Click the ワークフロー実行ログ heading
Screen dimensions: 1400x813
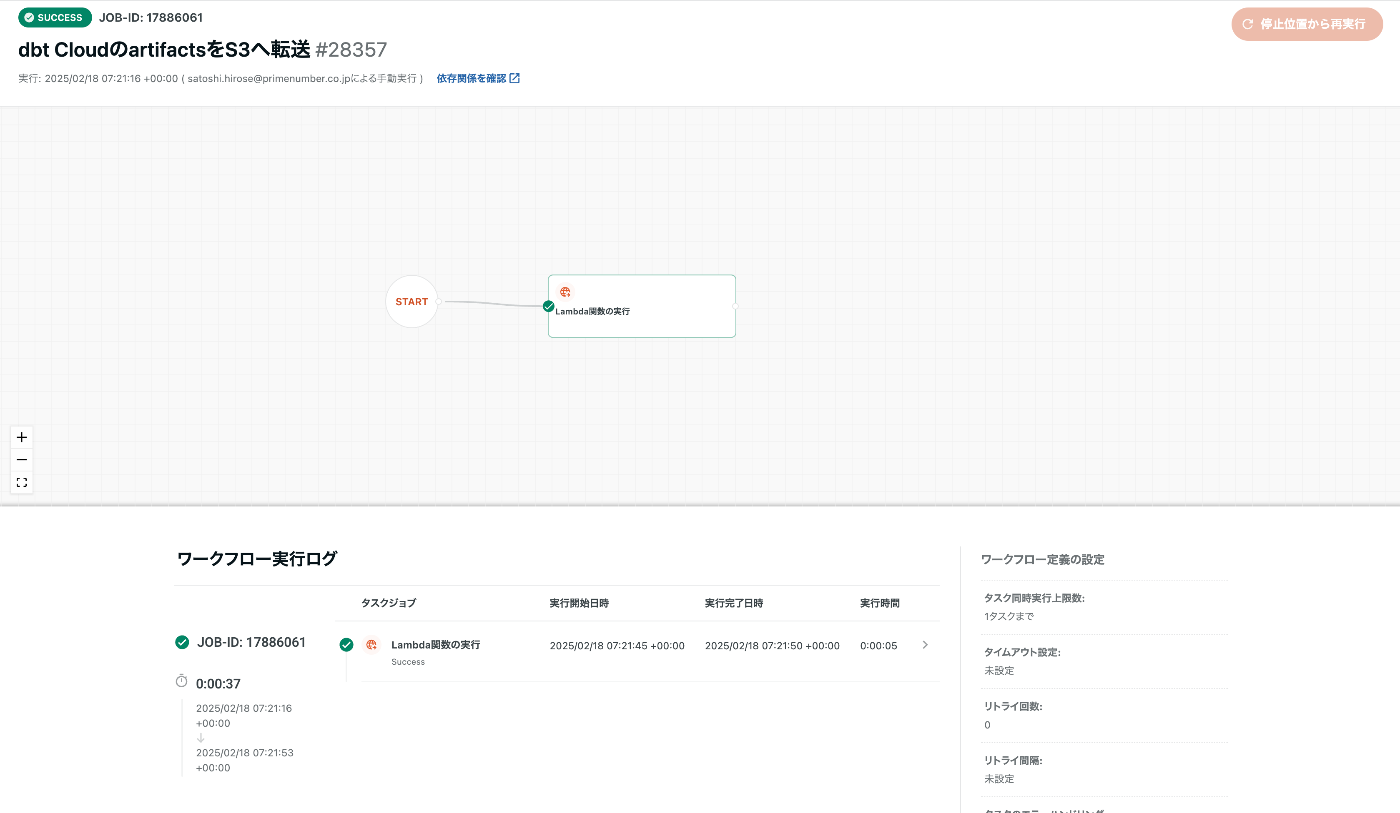(257, 558)
